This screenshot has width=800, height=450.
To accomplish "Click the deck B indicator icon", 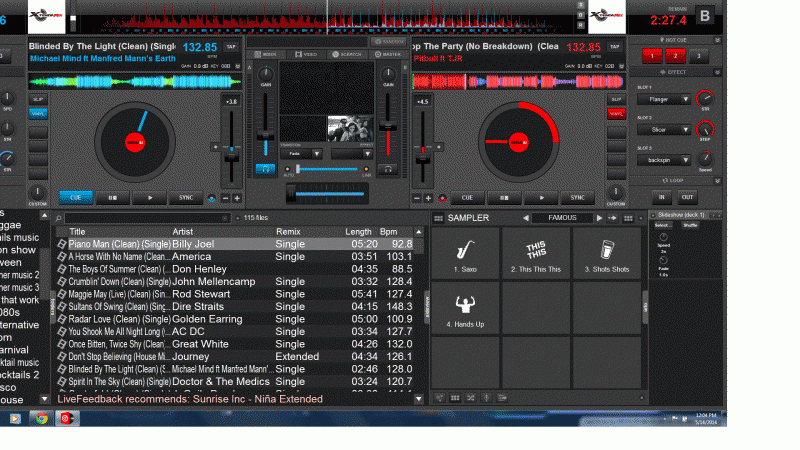I will [x=705, y=16].
